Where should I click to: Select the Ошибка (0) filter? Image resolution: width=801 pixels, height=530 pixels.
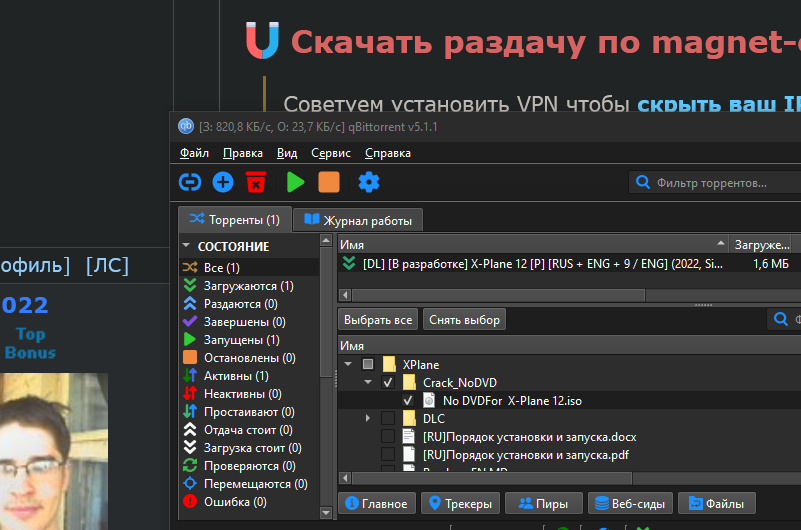point(249,502)
